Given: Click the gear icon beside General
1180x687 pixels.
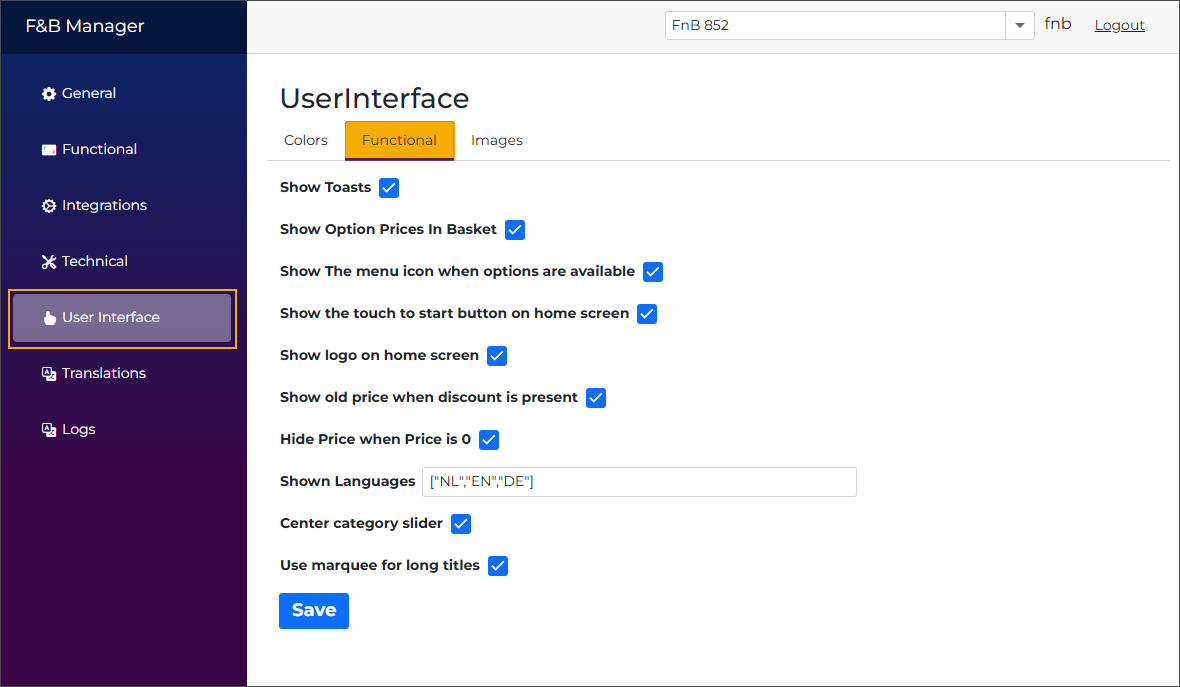Looking at the screenshot, I should (x=48, y=93).
